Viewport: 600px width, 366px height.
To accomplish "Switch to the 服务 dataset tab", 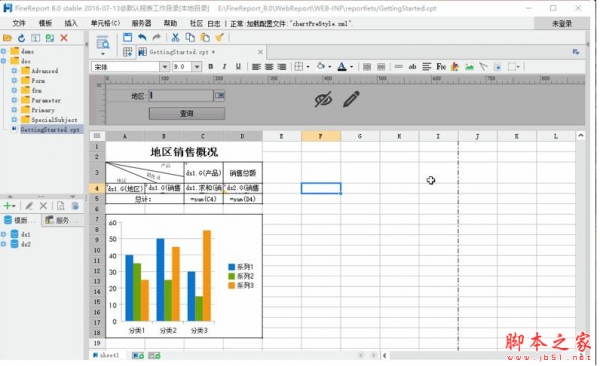I will point(62,220).
